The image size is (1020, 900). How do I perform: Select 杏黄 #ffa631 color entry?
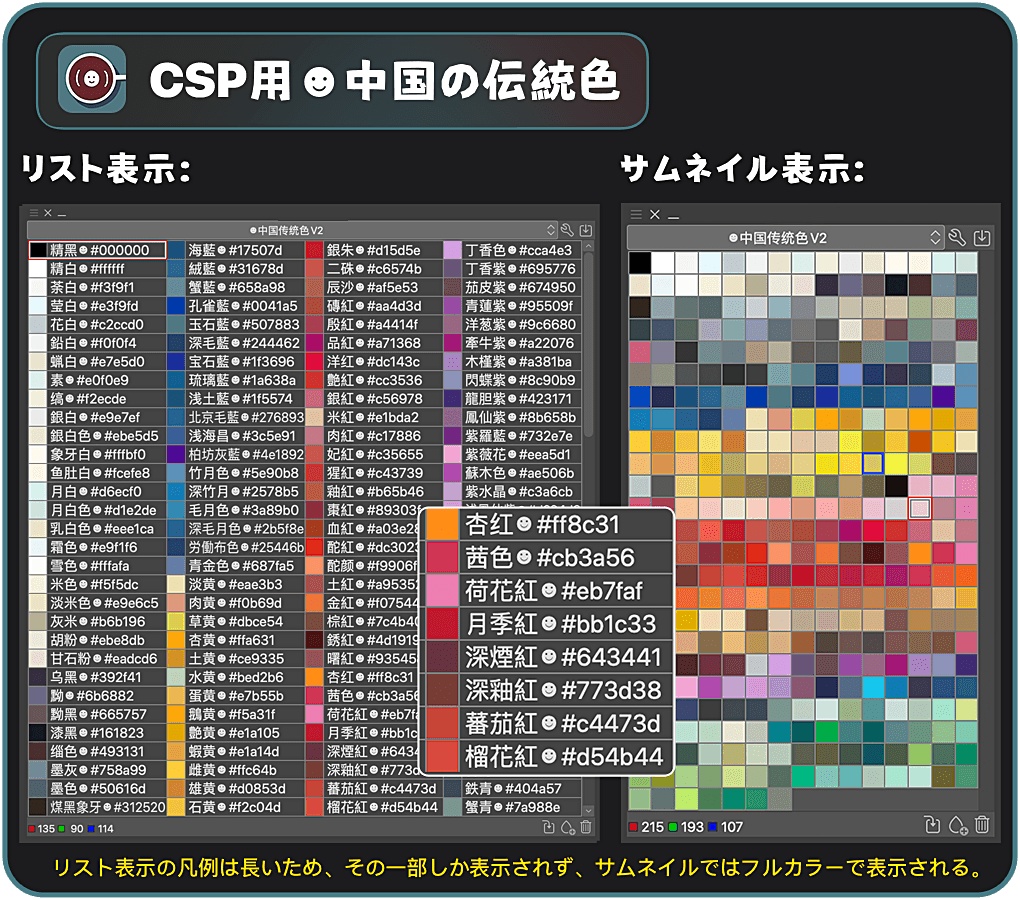pyautogui.click(x=235, y=640)
